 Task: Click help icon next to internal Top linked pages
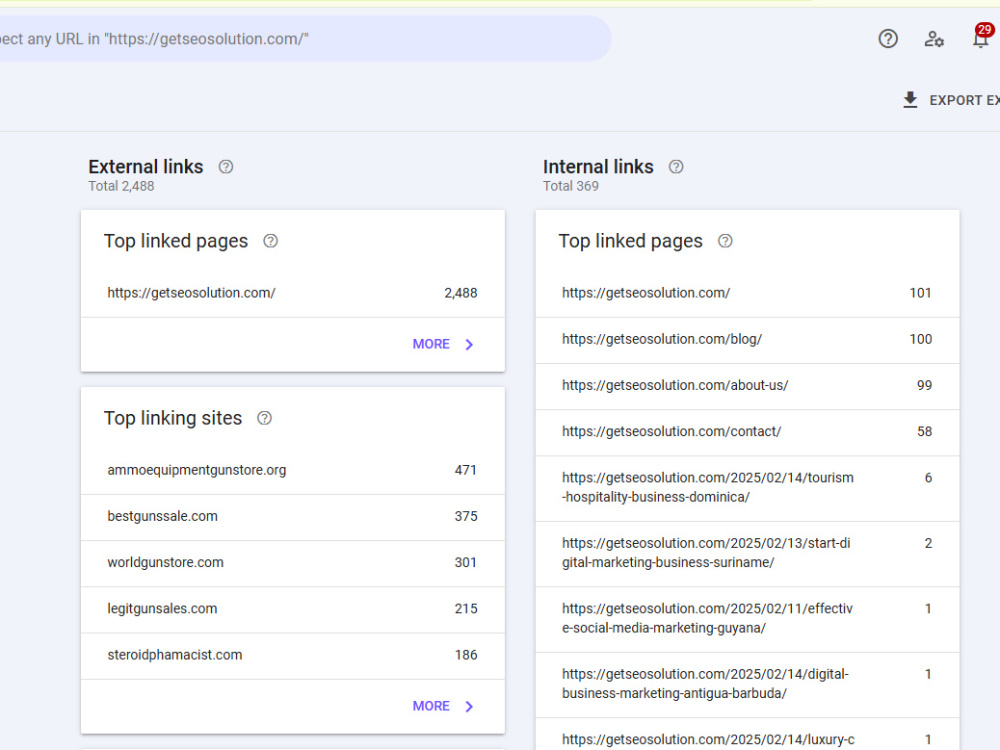[725, 241]
